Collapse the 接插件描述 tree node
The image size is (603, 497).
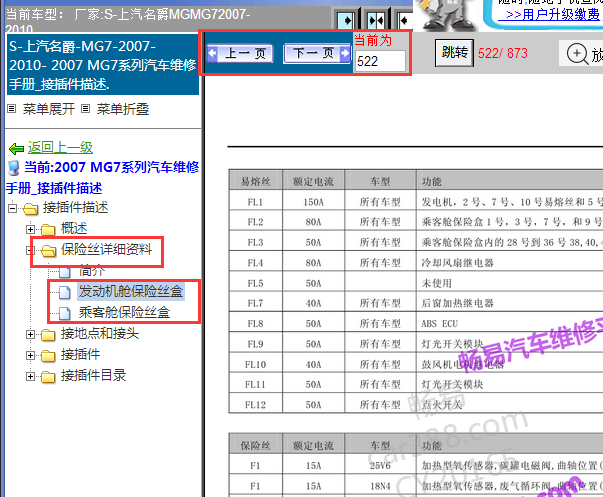pyautogui.click(x=13, y=208)
